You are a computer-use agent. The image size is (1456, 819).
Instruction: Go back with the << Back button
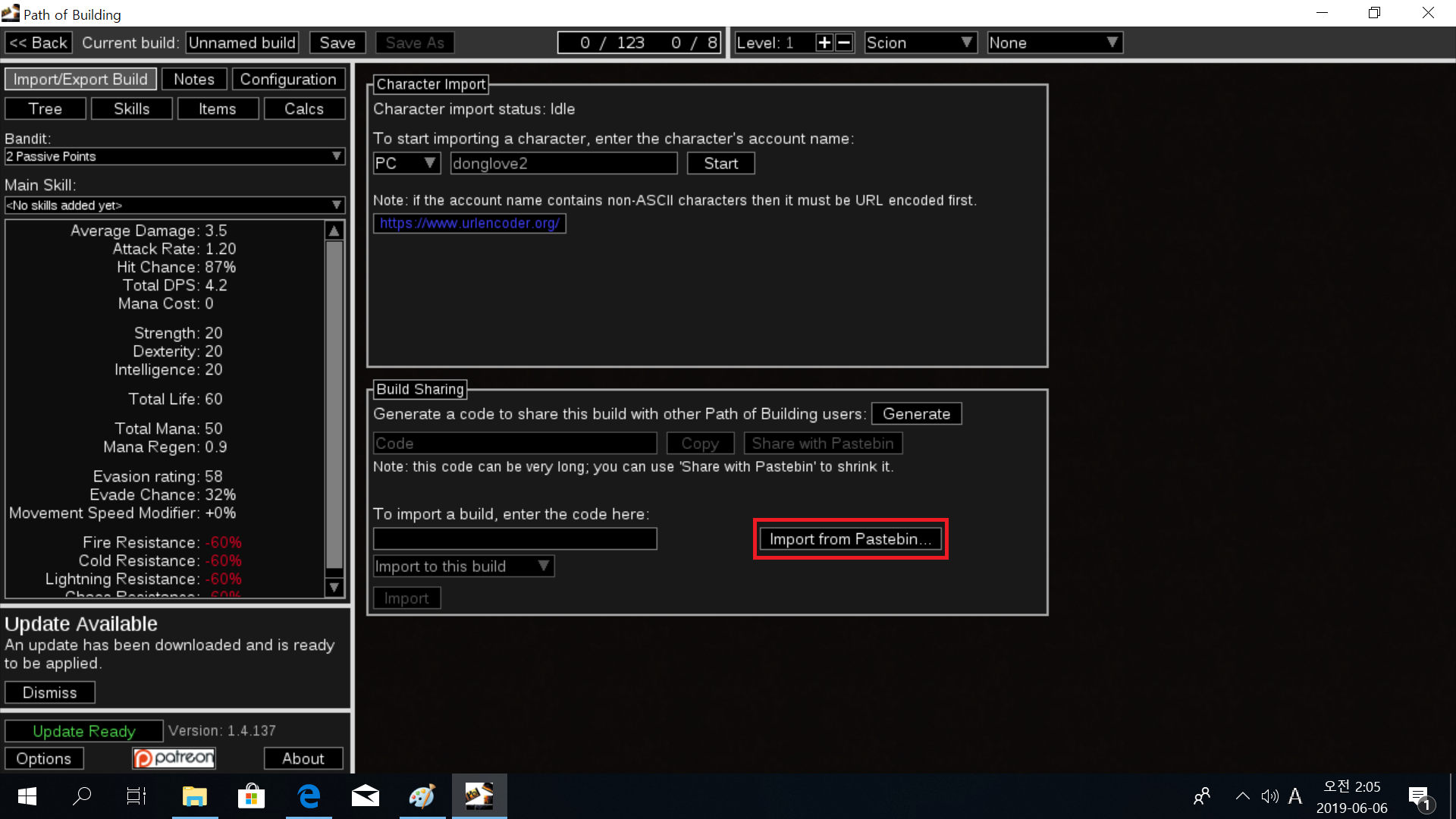click(x=39, y=43)
